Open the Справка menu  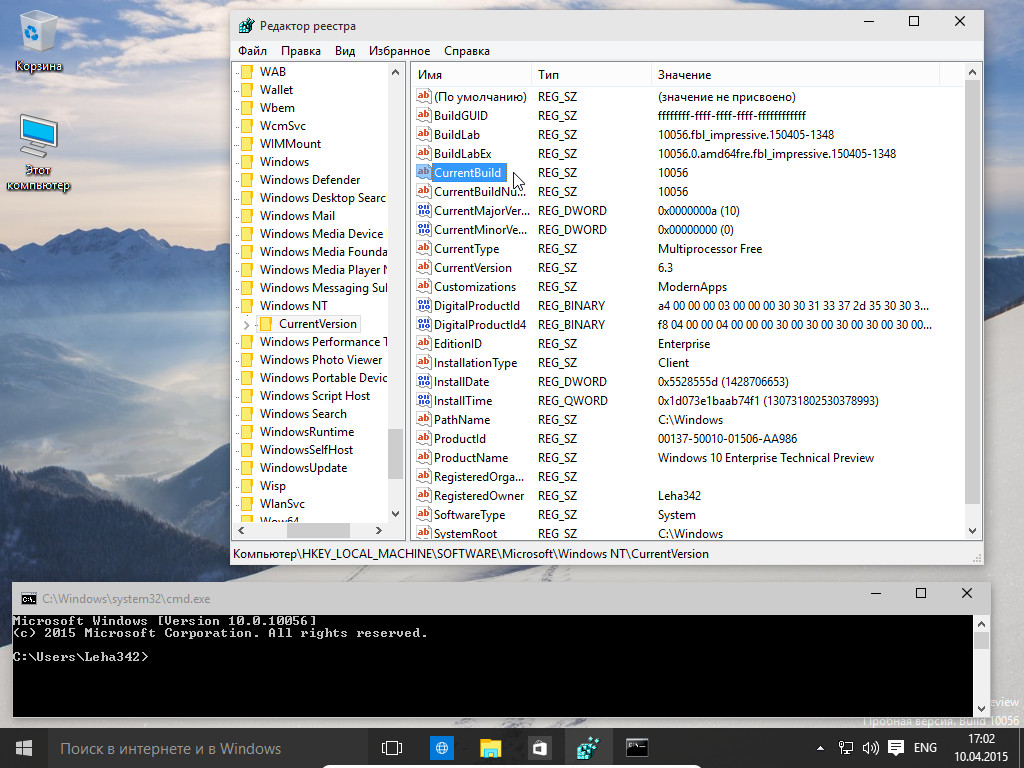467,51
